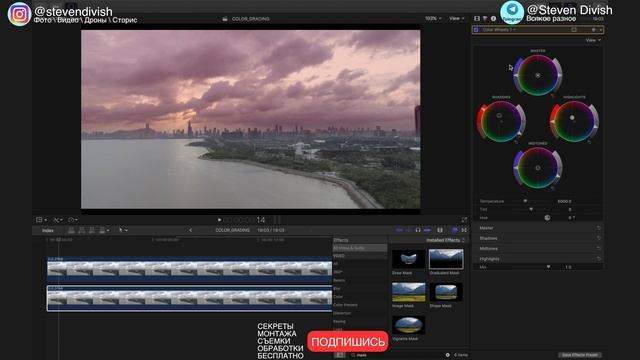The width and height of the screenshot is (640, 360).
Task: Open the color wheels View dropdown
Action: (x=593, y=40)
